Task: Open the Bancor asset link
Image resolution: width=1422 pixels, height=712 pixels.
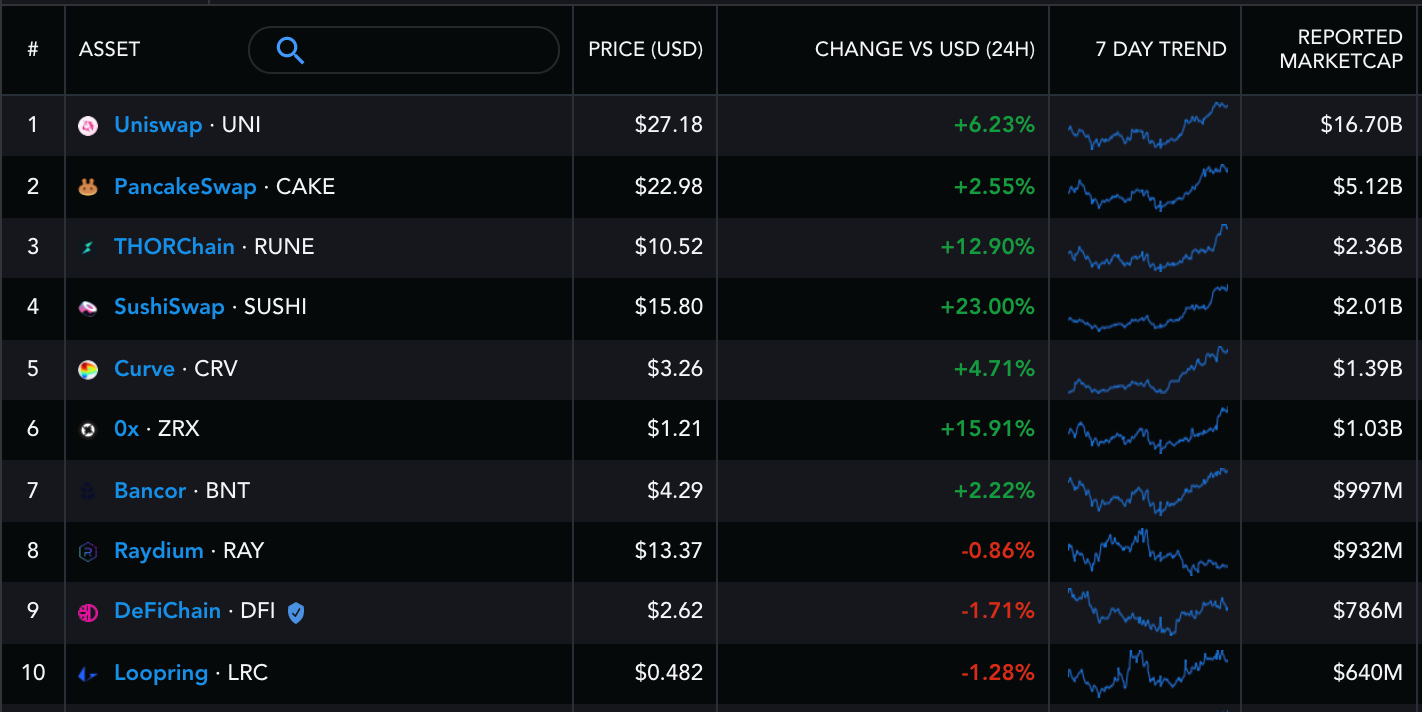Action: pyautogui.click(x=150, y=491)
